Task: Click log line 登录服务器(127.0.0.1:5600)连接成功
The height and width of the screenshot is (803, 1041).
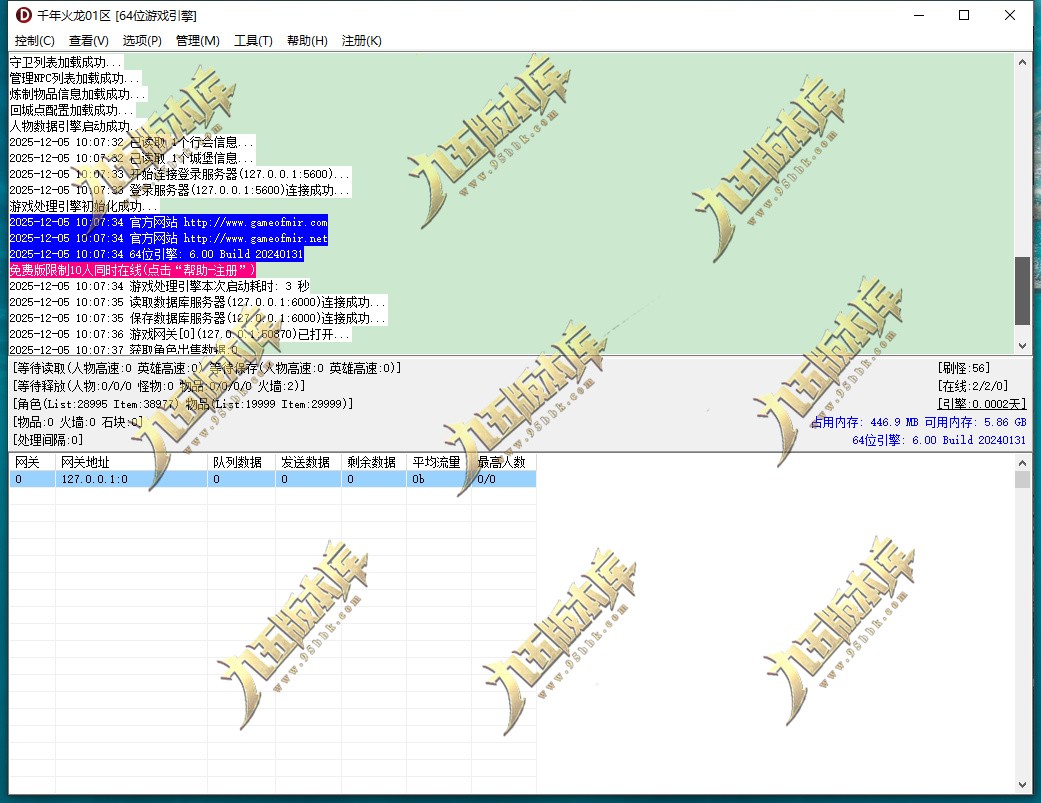Action: coord(180,190)
